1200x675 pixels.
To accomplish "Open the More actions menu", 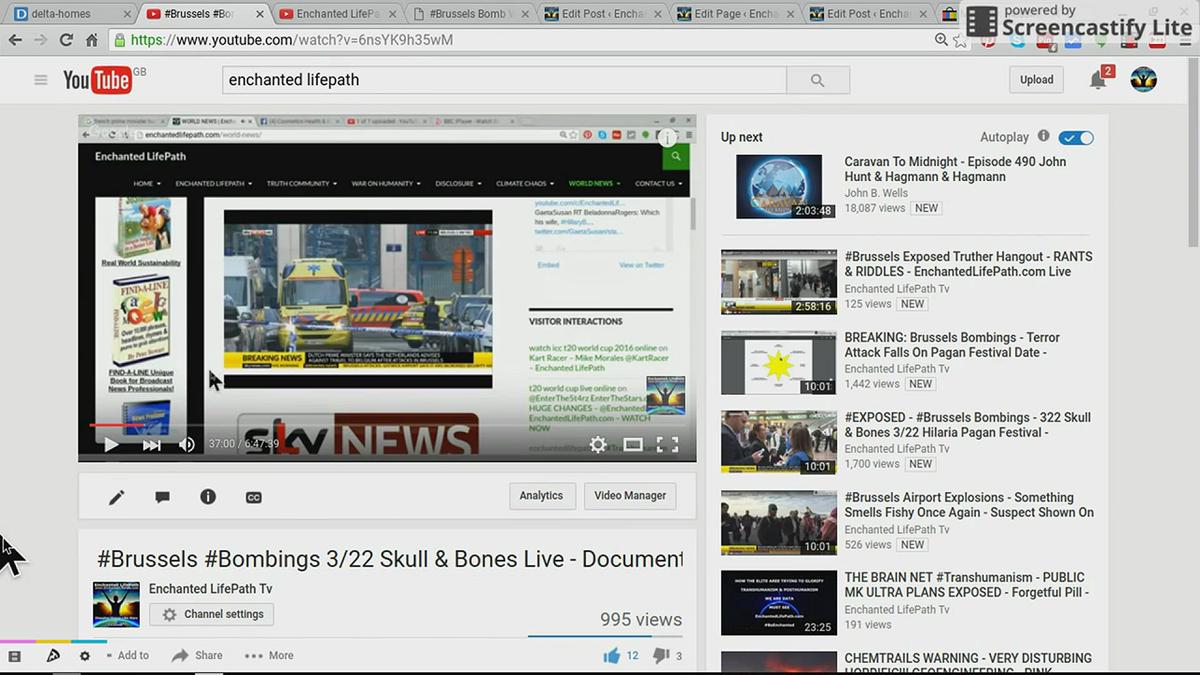I will (x=269, y=656).
